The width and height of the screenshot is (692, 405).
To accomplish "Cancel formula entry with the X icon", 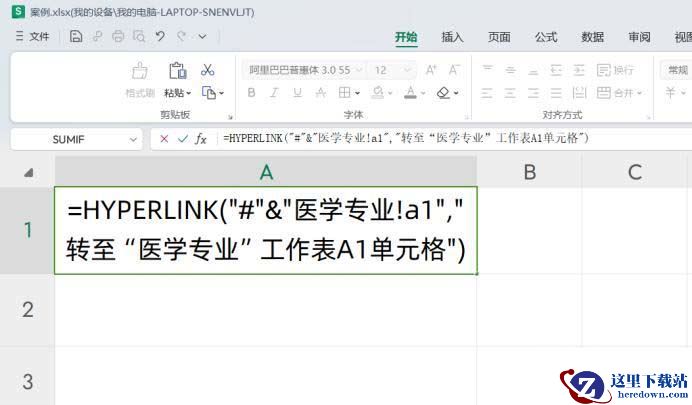I will [164, 139].
